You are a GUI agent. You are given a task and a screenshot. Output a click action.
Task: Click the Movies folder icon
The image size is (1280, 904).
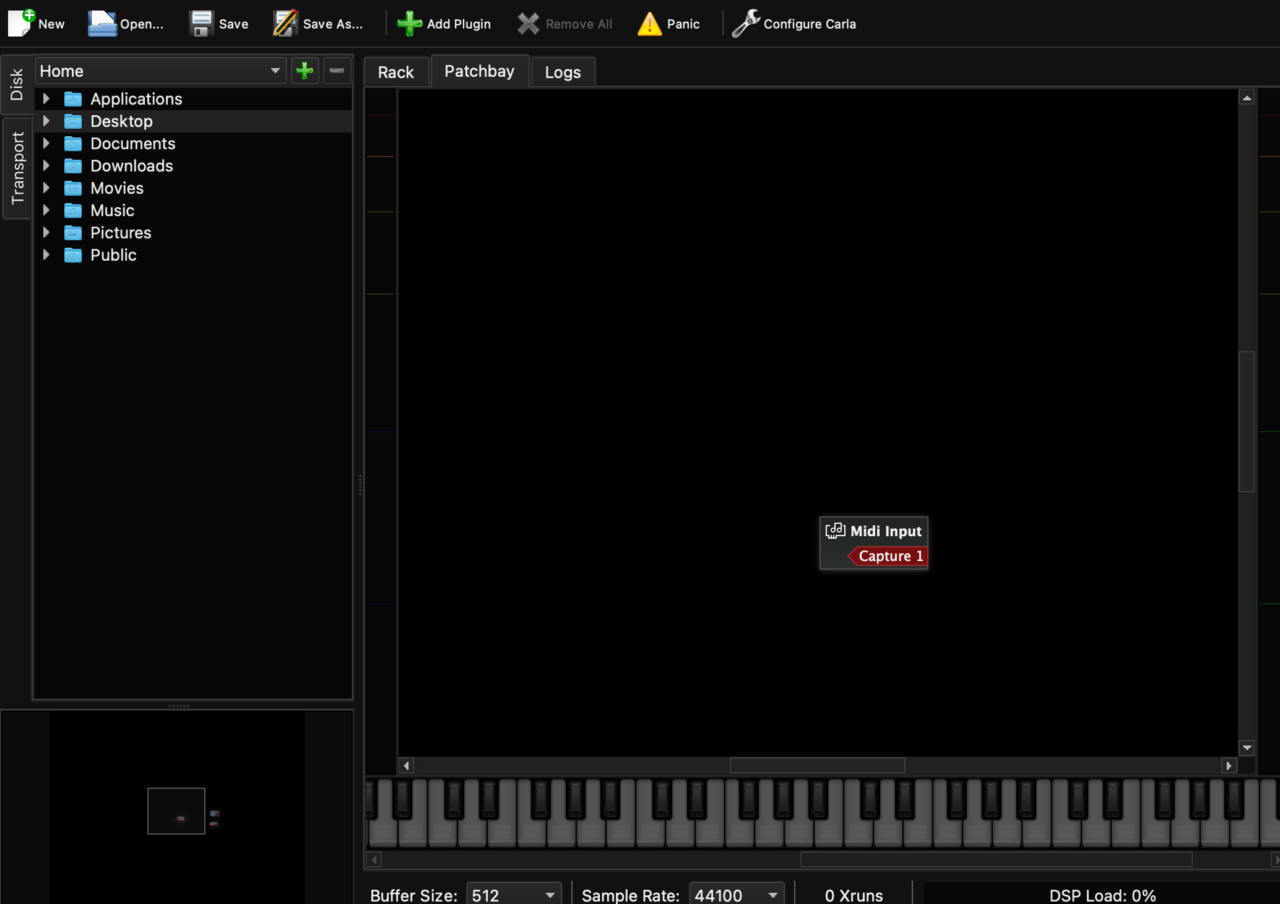[x=73, y=188]
